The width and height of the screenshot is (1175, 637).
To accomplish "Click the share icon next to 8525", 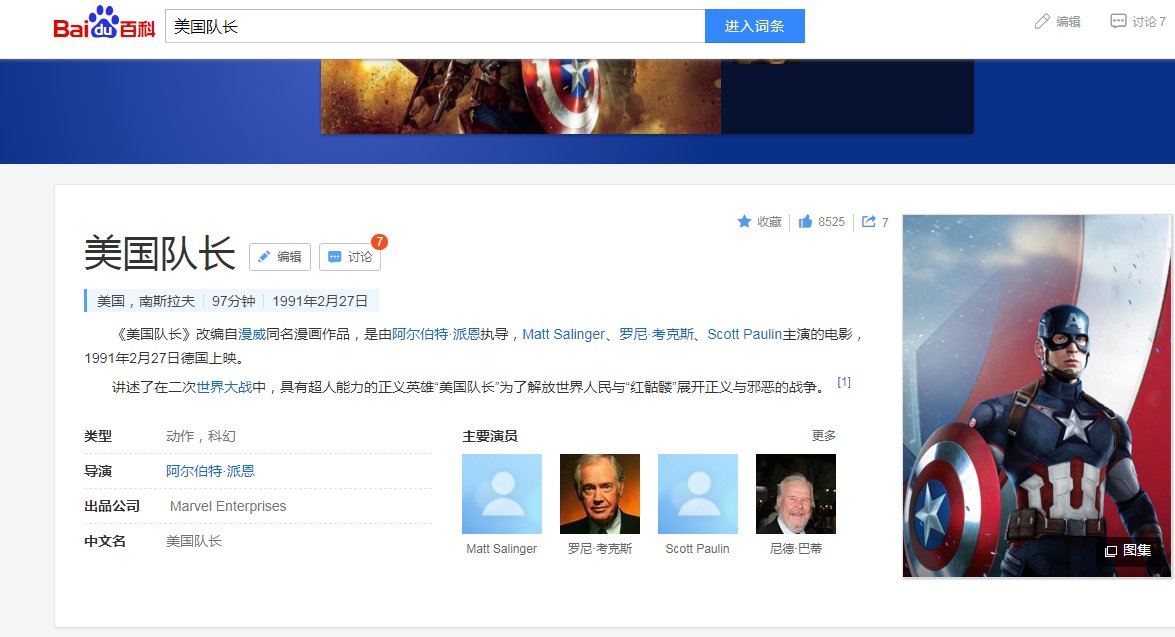I will (868, 222).
